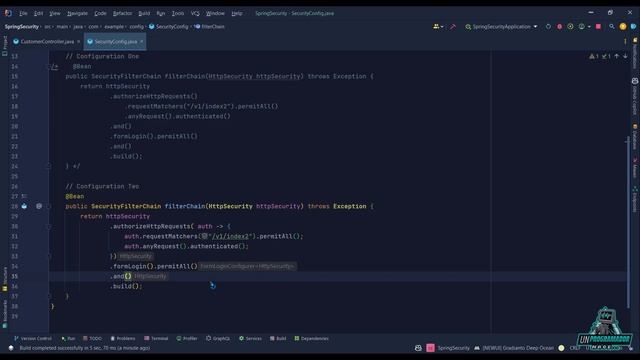Open the GraphQL tool window
The image size is (640, 360).
(218, 338)
